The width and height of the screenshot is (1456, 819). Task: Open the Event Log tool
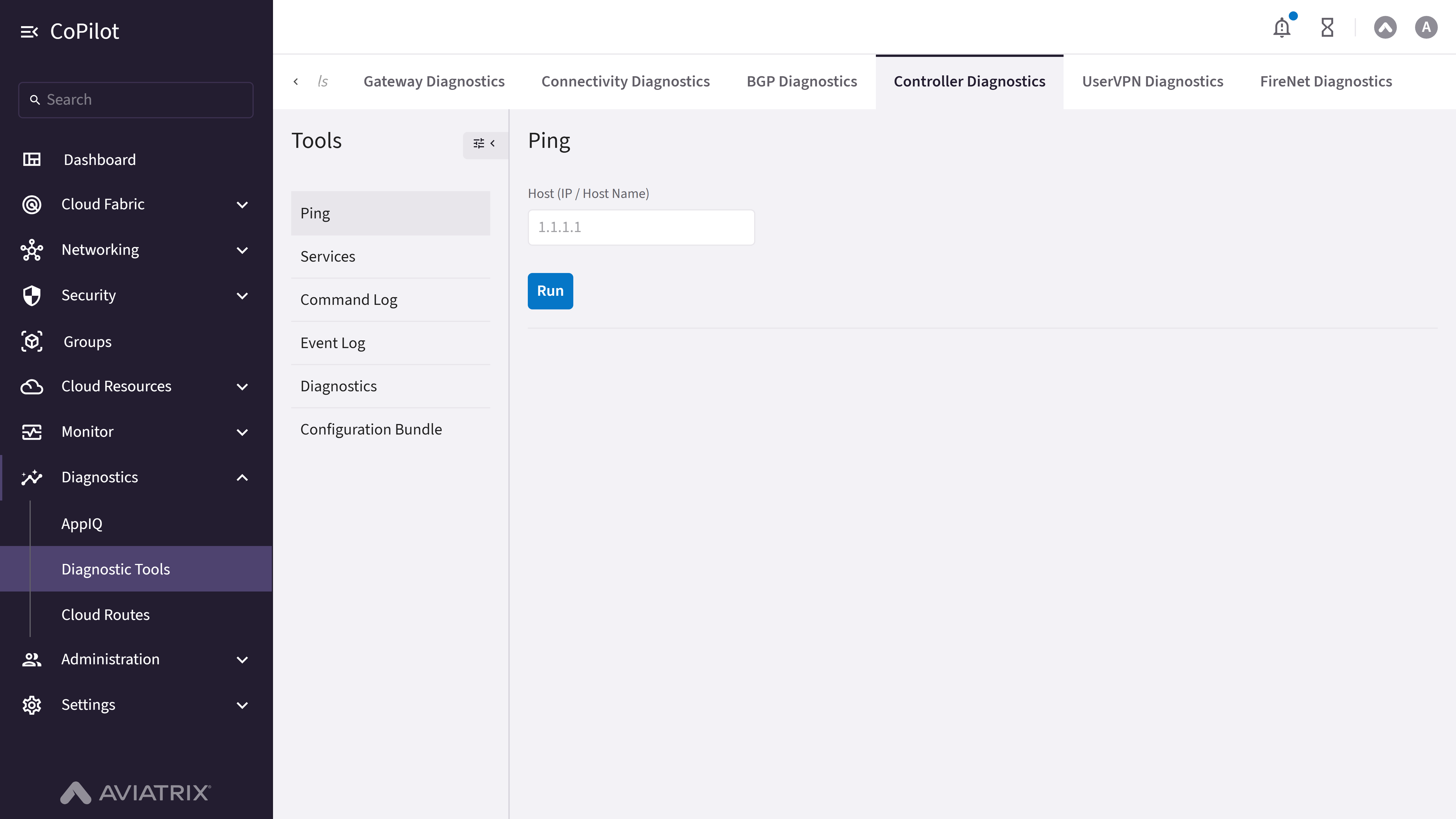390,343
